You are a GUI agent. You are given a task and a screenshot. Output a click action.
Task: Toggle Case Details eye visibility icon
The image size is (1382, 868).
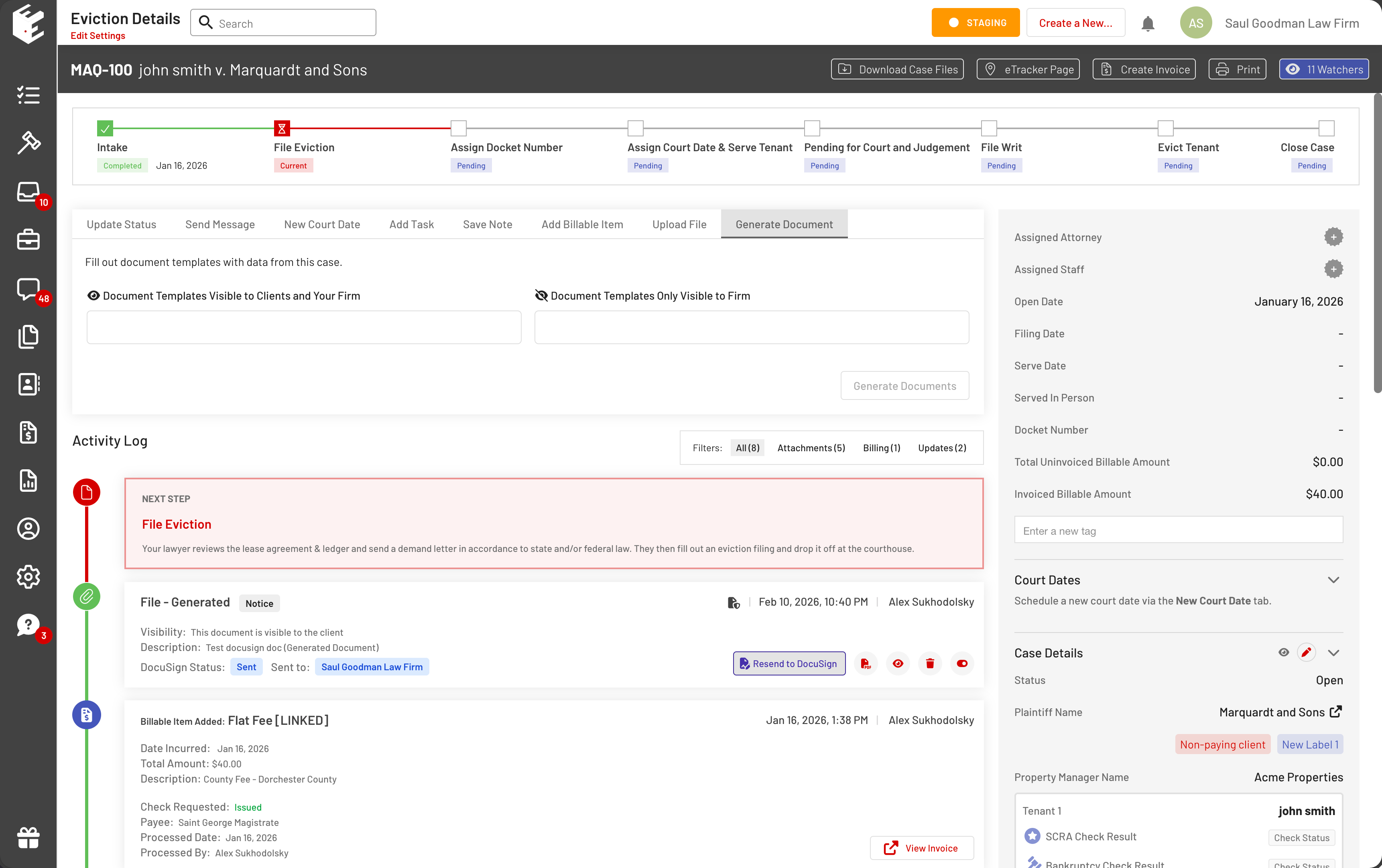coord(1283,652)
